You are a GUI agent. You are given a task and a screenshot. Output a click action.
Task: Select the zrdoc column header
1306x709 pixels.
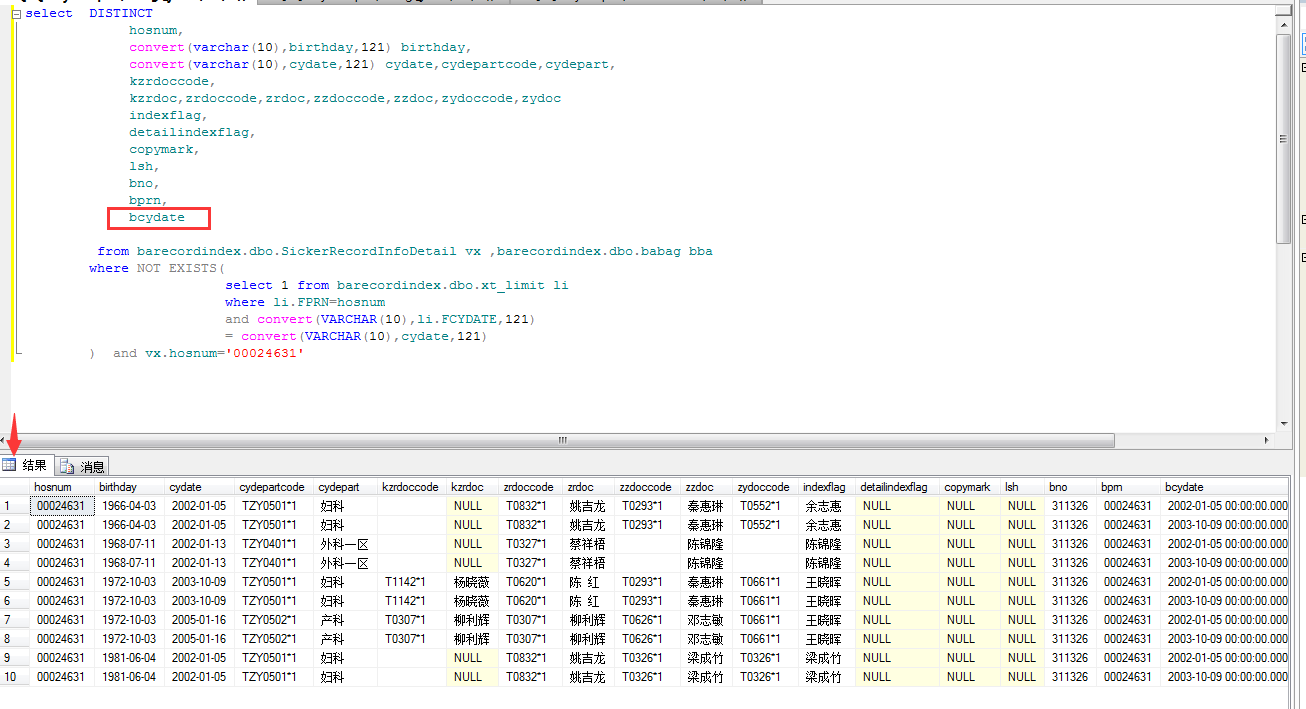tap(589, 487)
